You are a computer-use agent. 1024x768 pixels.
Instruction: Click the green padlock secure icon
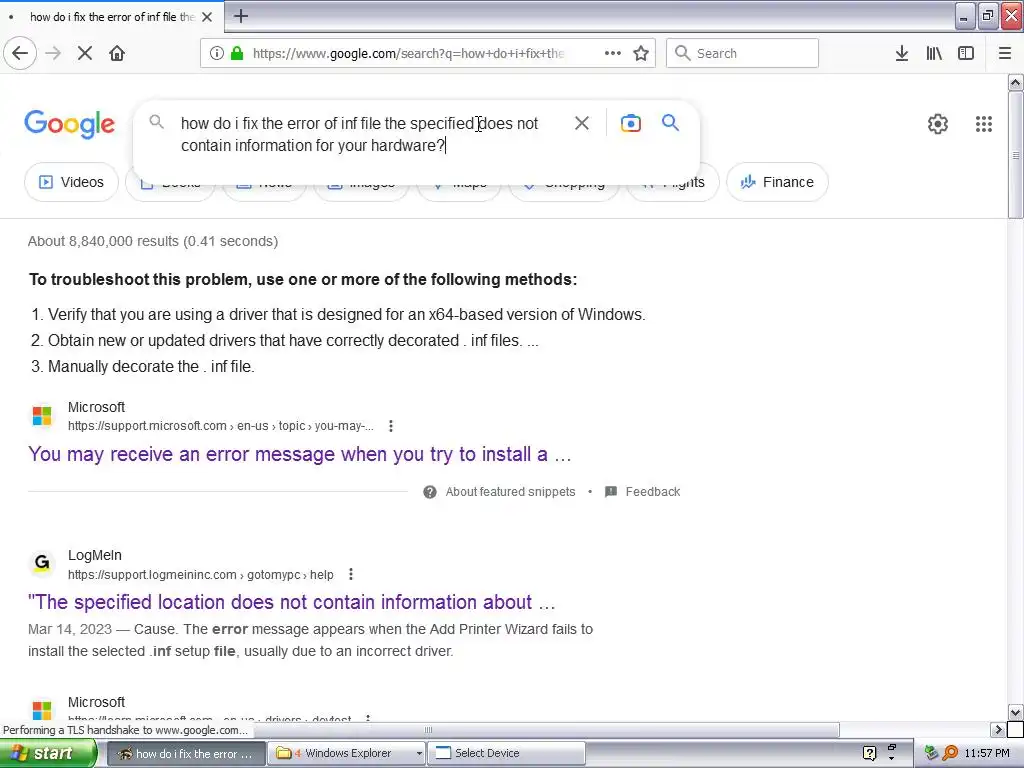point(237,53)
